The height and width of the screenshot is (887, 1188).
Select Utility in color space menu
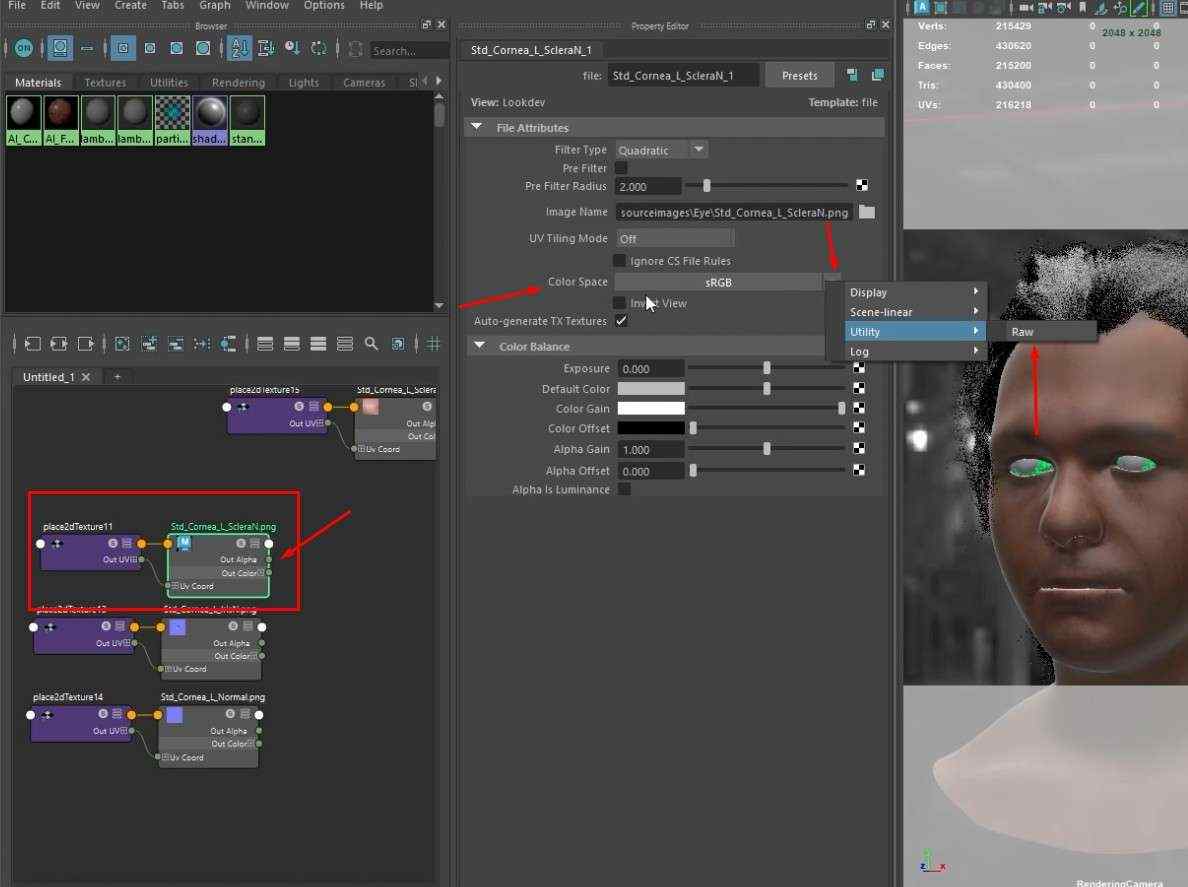tap(915, 331)
